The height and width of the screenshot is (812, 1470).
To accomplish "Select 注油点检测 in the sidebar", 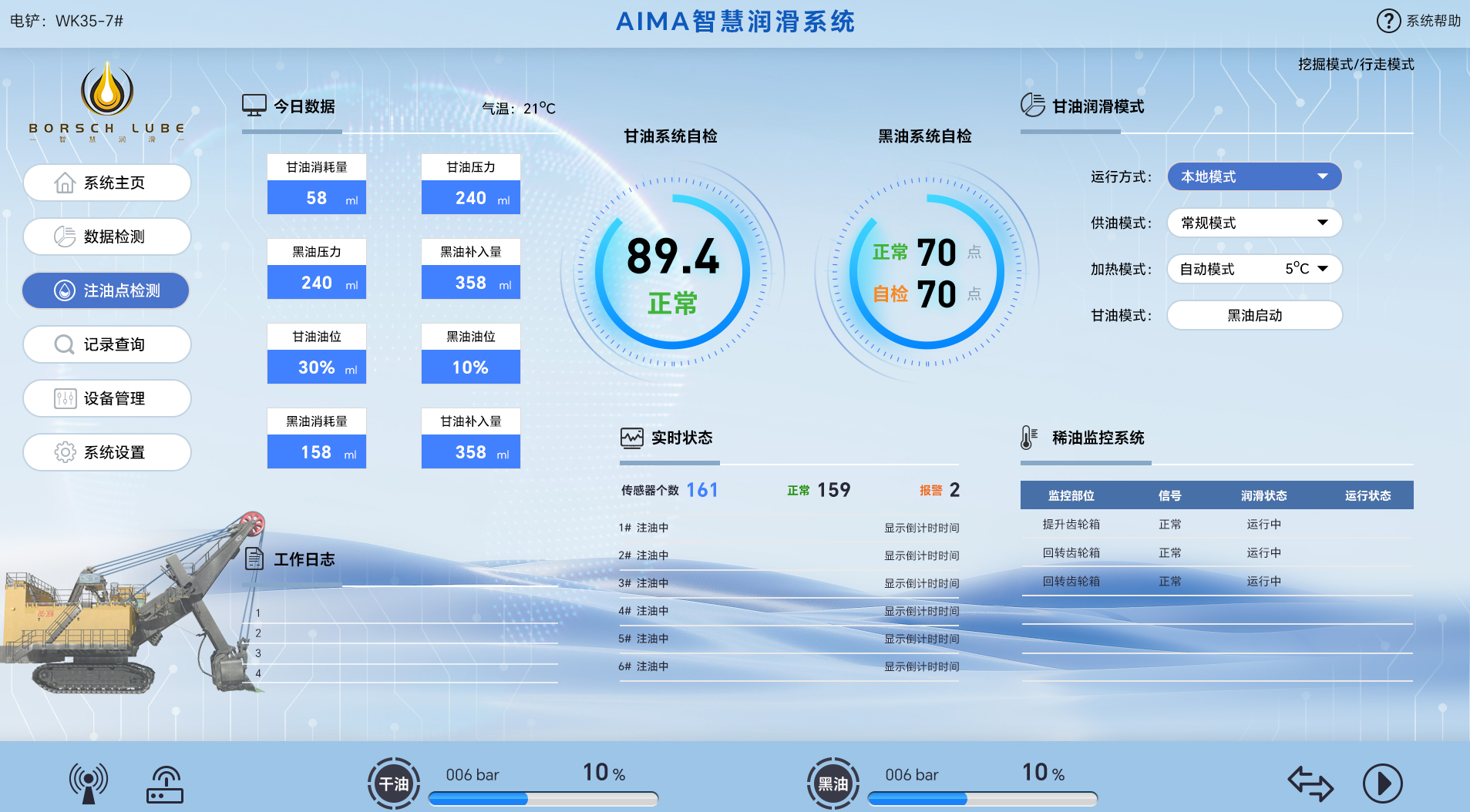I will click(106, 290).
